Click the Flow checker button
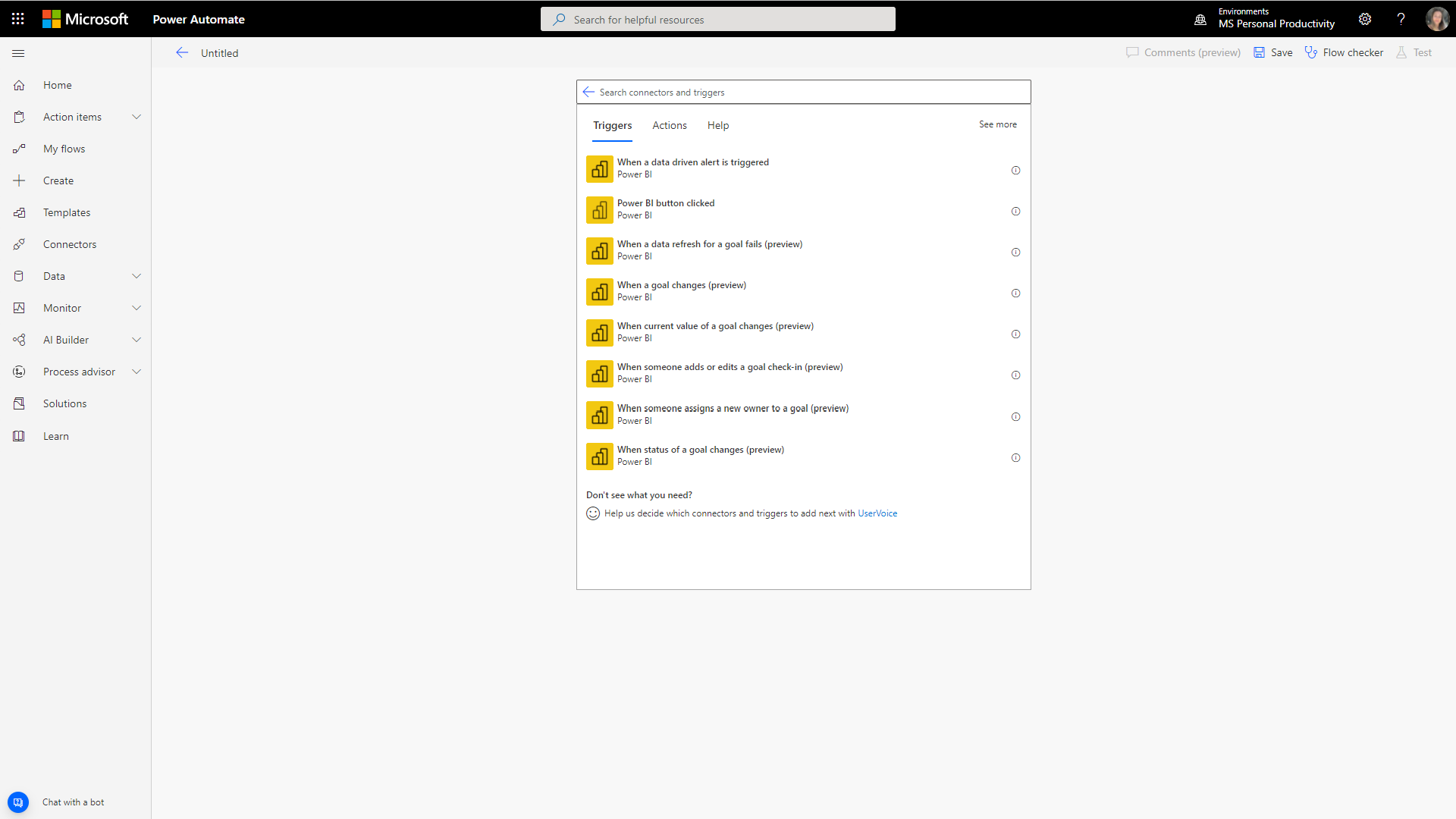 1344,52
